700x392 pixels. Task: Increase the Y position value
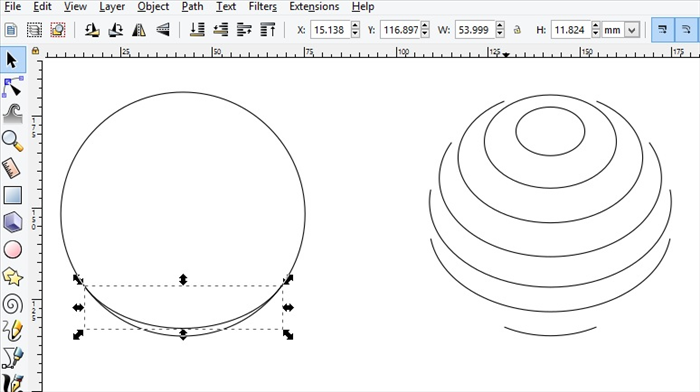tap(425, 26)
